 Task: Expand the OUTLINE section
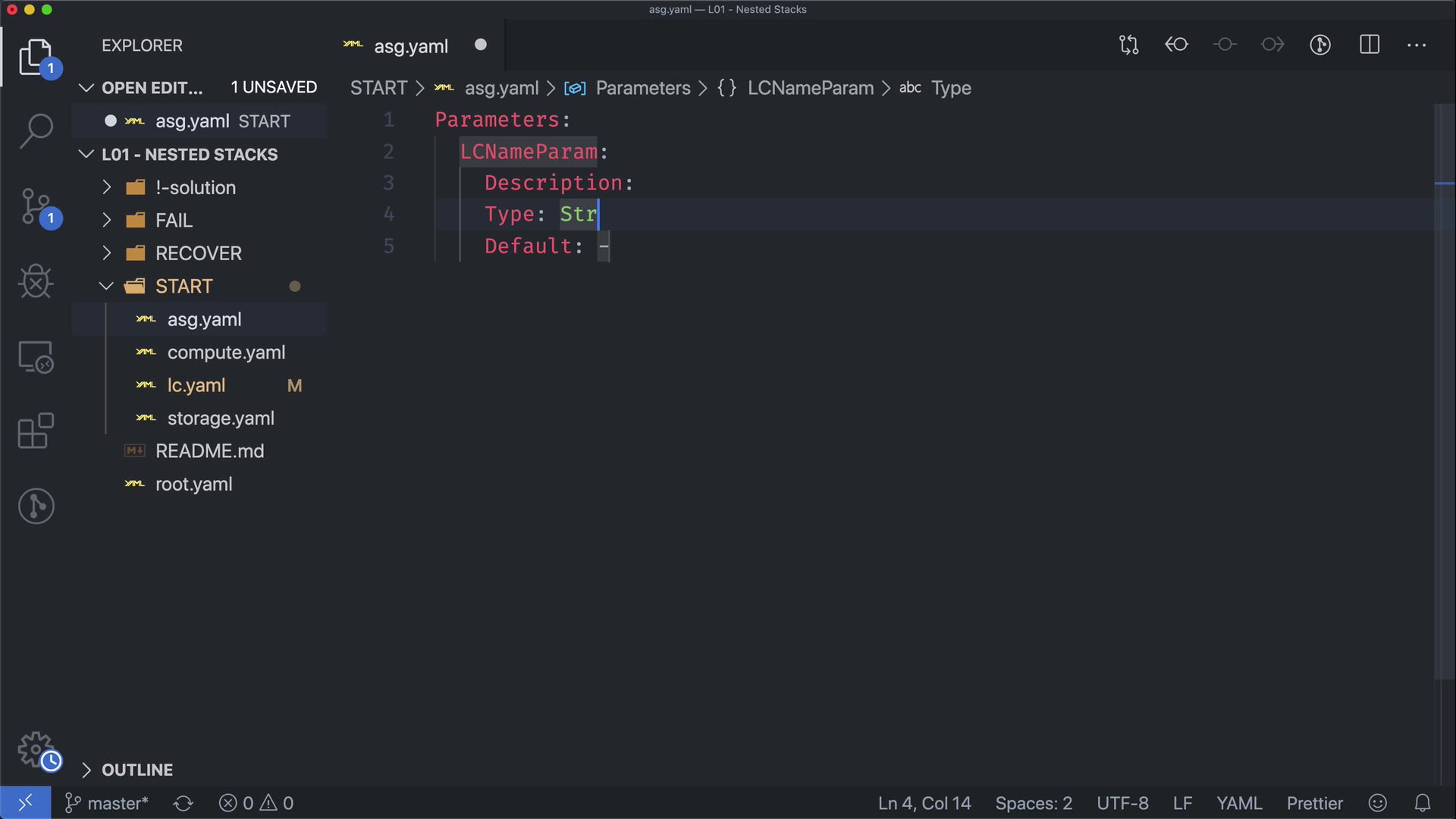(136, 770)
